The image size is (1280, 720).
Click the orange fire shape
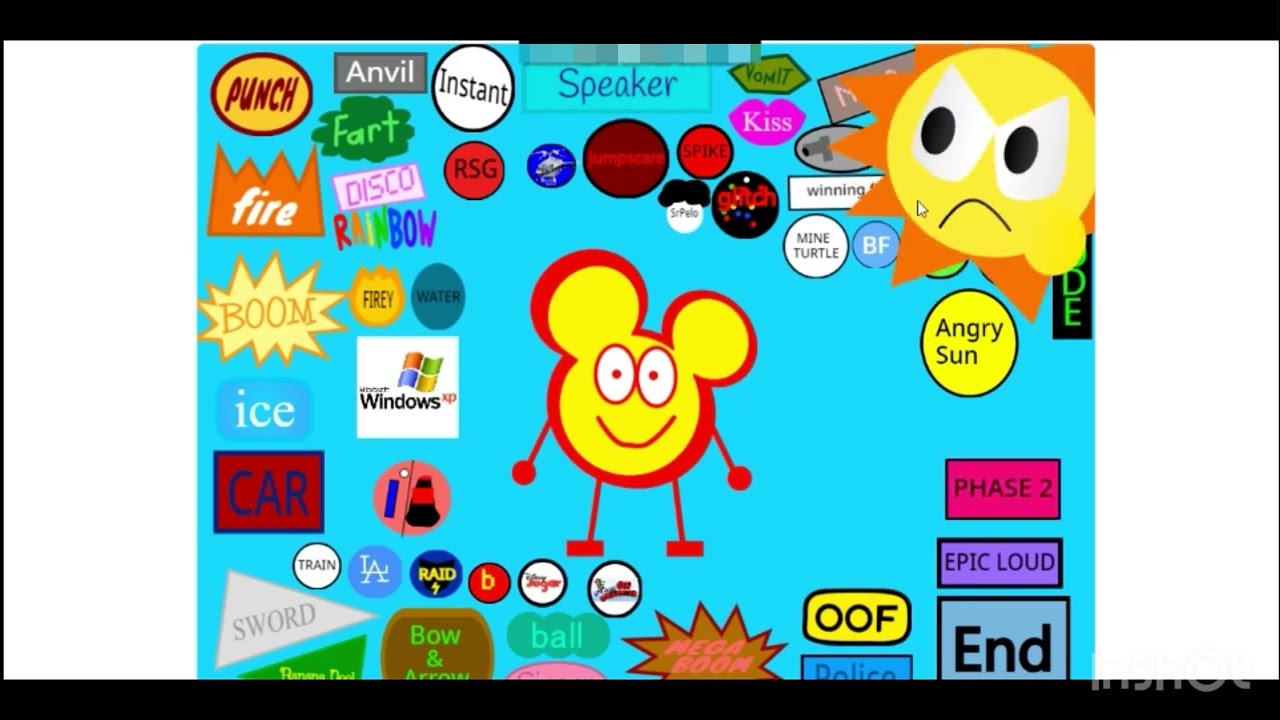point(265,193)
